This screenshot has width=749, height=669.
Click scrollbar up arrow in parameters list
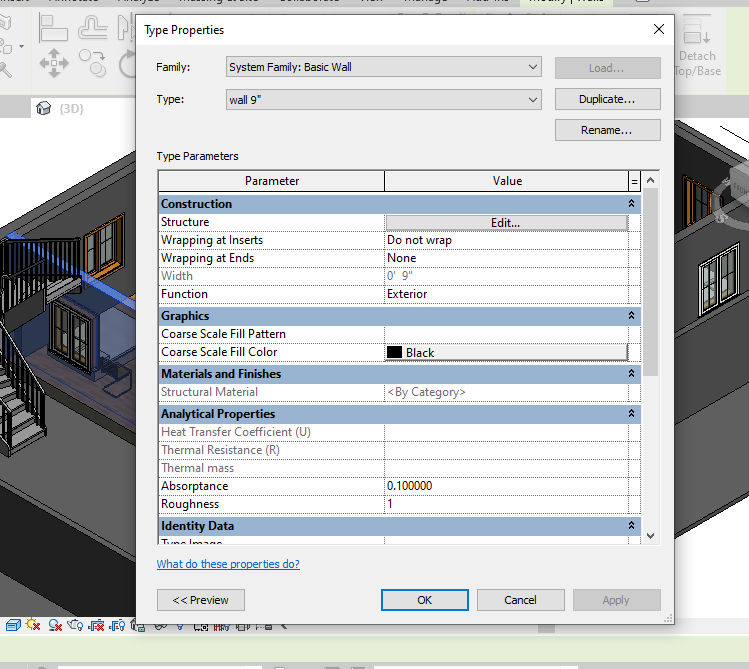(x=650, y=181)
